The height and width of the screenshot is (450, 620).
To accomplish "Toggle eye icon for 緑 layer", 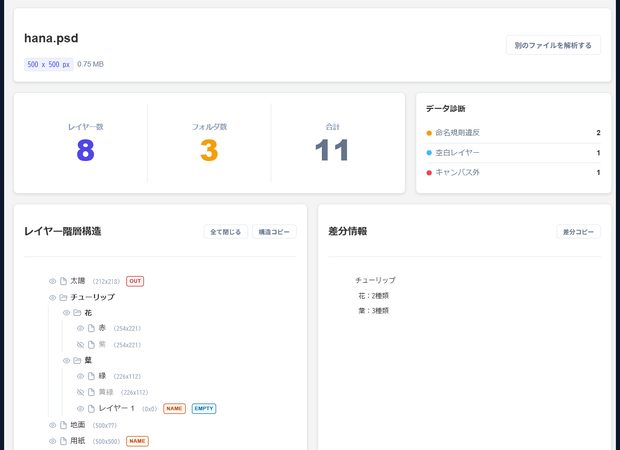I will click(x=80, y=376).
